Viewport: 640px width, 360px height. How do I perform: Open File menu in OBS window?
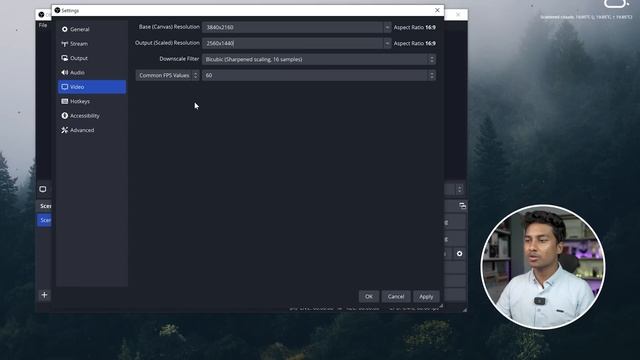[43, 25]
